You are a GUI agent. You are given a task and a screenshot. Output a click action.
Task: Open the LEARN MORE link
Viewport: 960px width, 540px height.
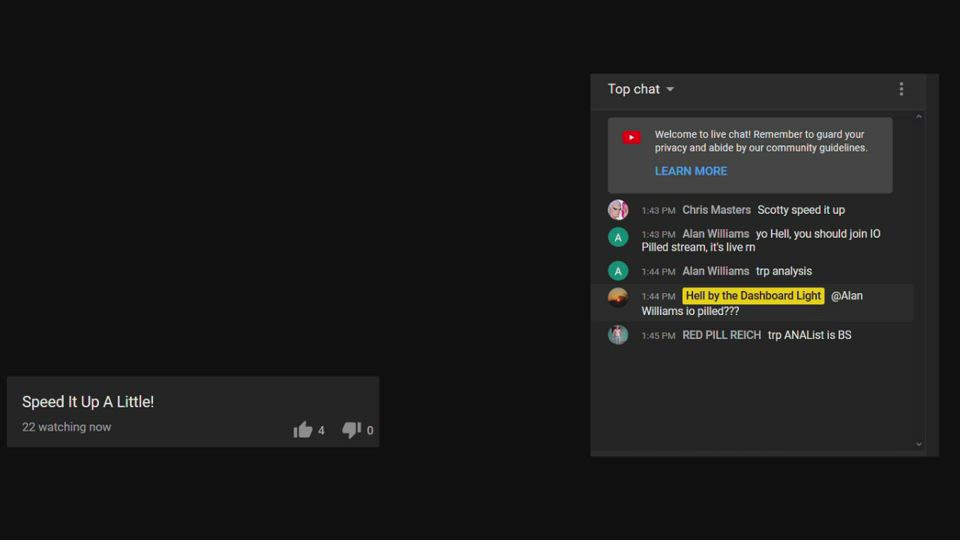click(690, 171)
